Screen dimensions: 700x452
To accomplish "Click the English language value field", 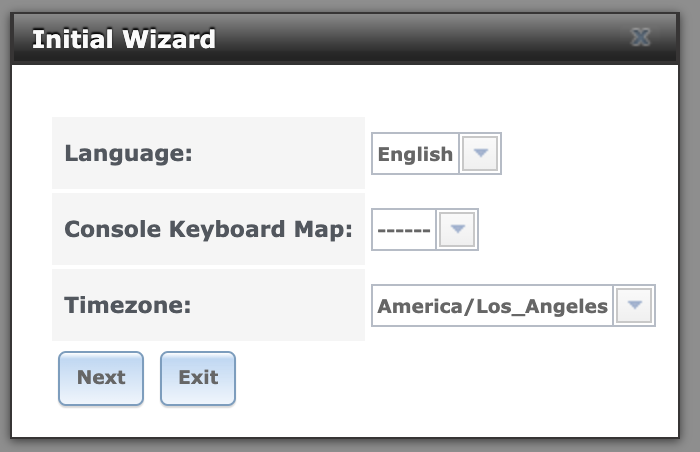I will point(415,154).
